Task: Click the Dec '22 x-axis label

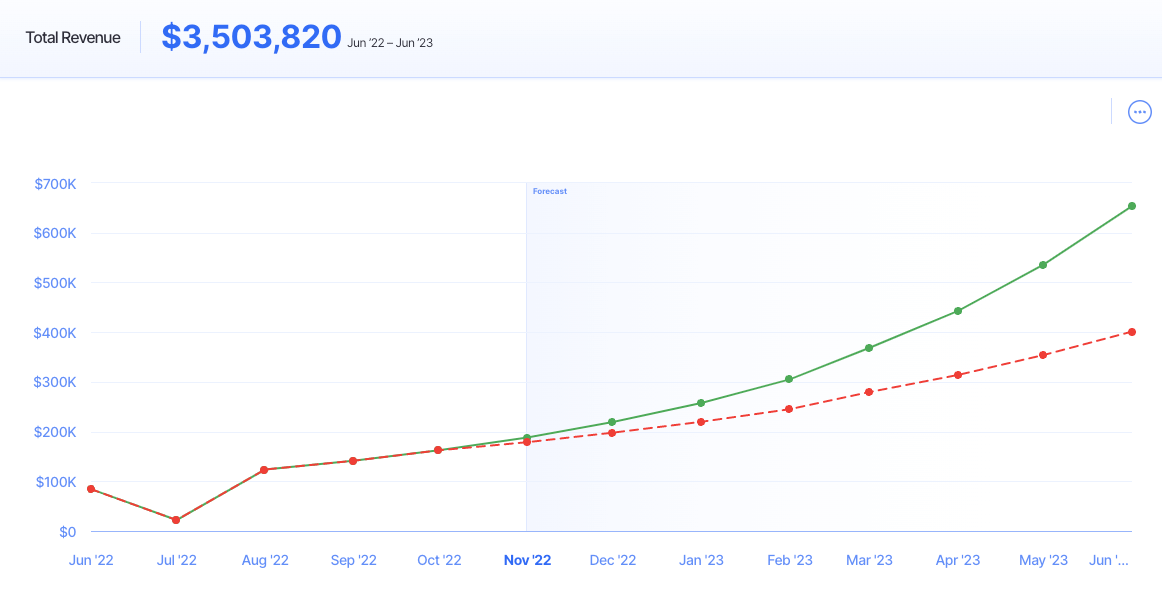Action: [613, 560]
